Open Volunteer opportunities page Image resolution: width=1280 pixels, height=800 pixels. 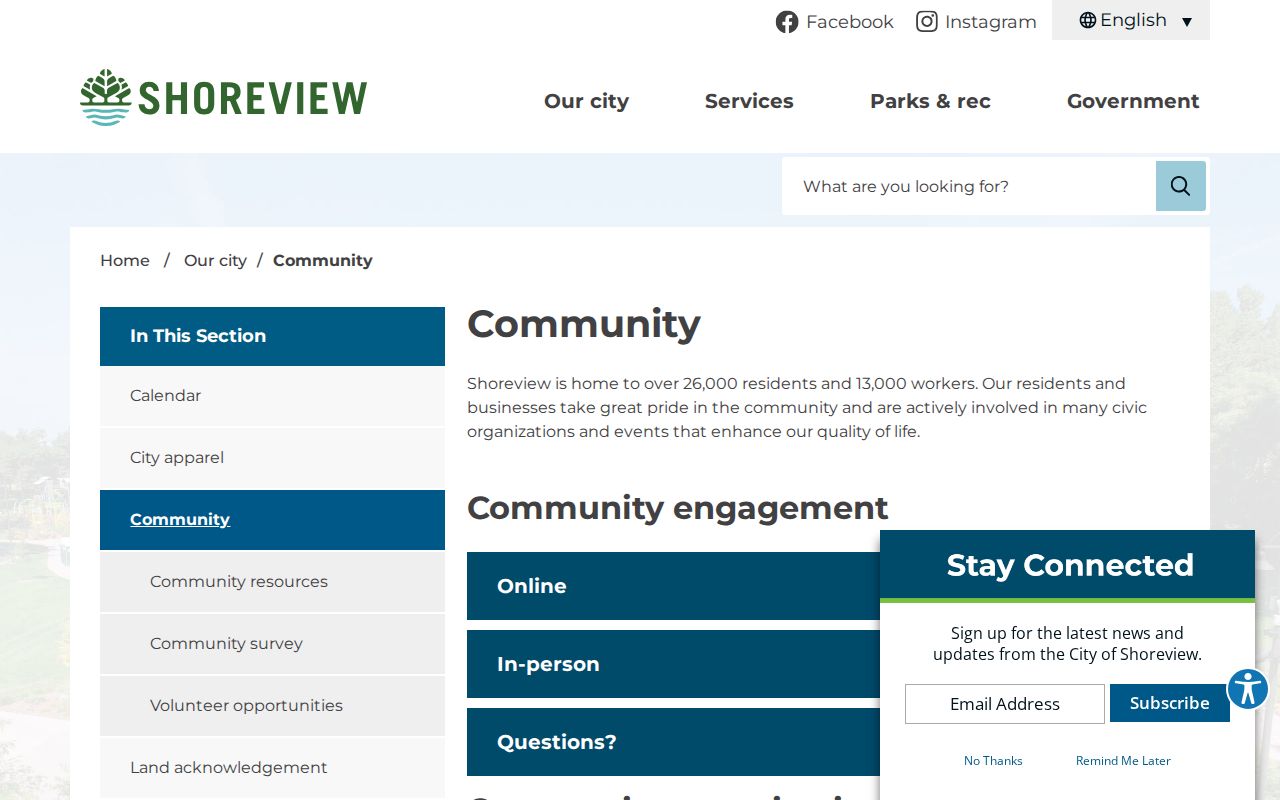point(272,706)
